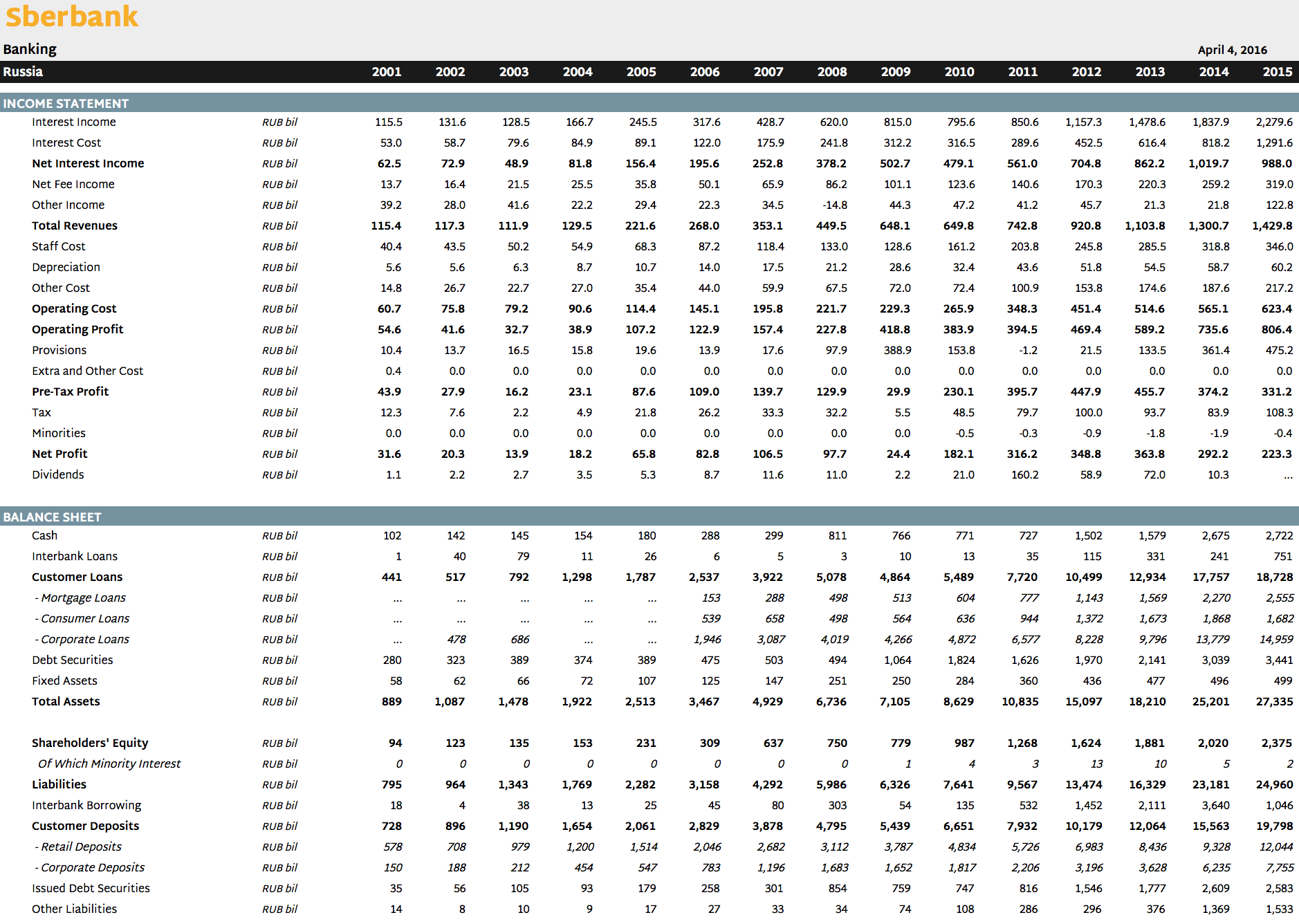
Task: Click Other Income 2008 value -14.8
Action: (835, 205)
